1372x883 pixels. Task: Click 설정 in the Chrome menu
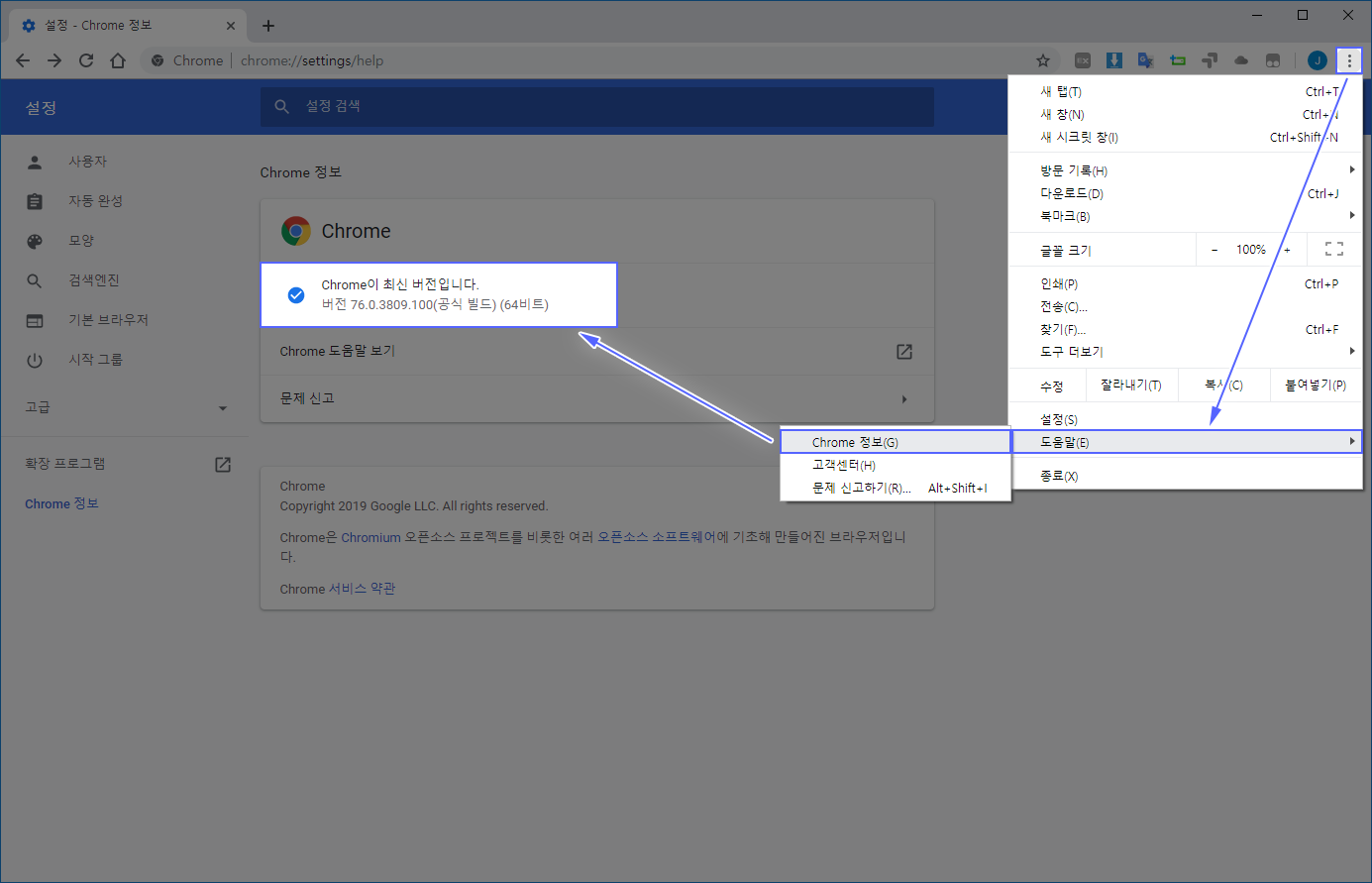click(1059, 419)
